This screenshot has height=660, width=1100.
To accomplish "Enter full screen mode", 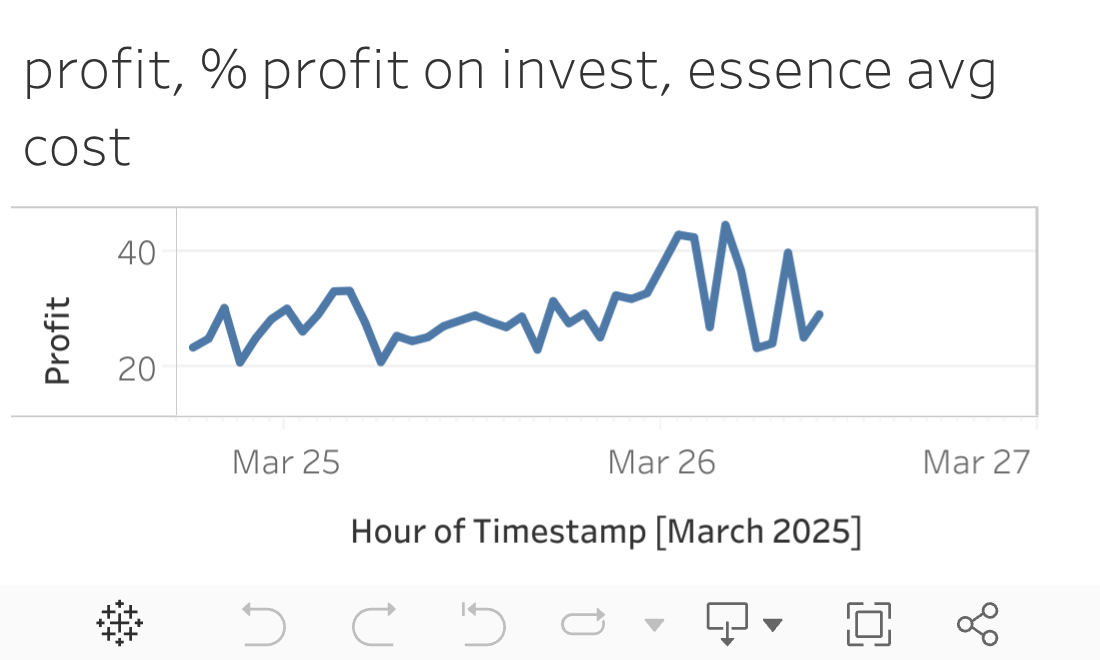I will click(869, 624).
